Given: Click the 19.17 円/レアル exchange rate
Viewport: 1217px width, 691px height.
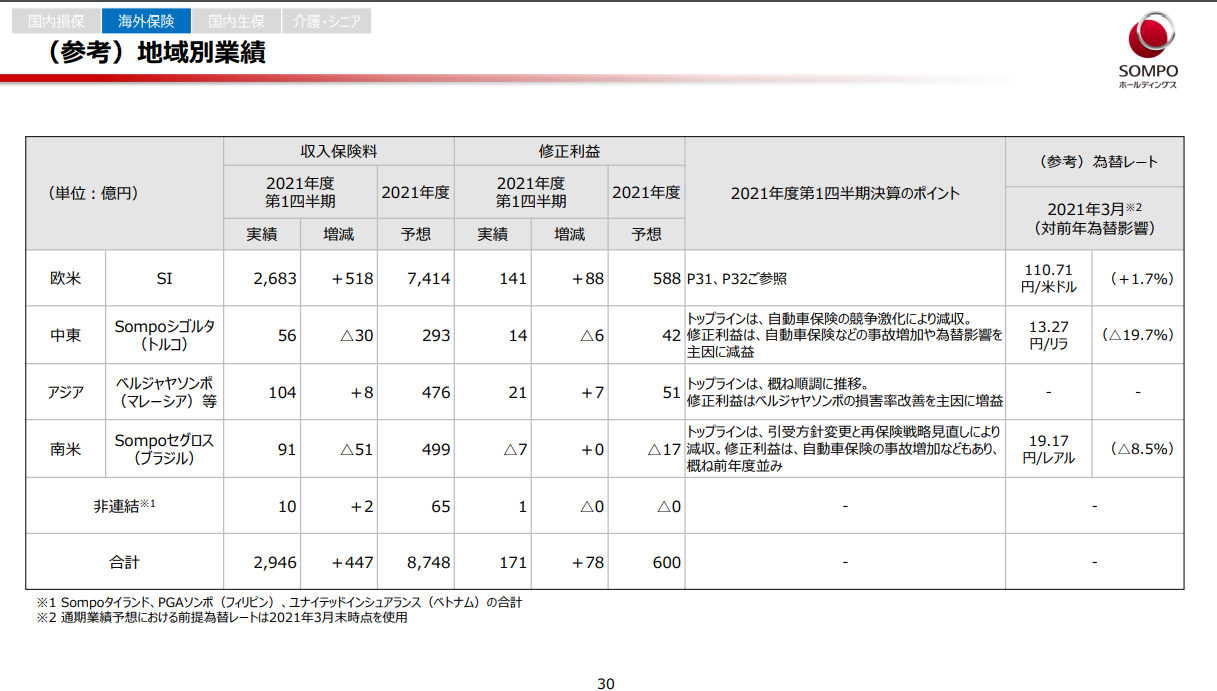Looking at the screenshot, I should click(1048, 449).
